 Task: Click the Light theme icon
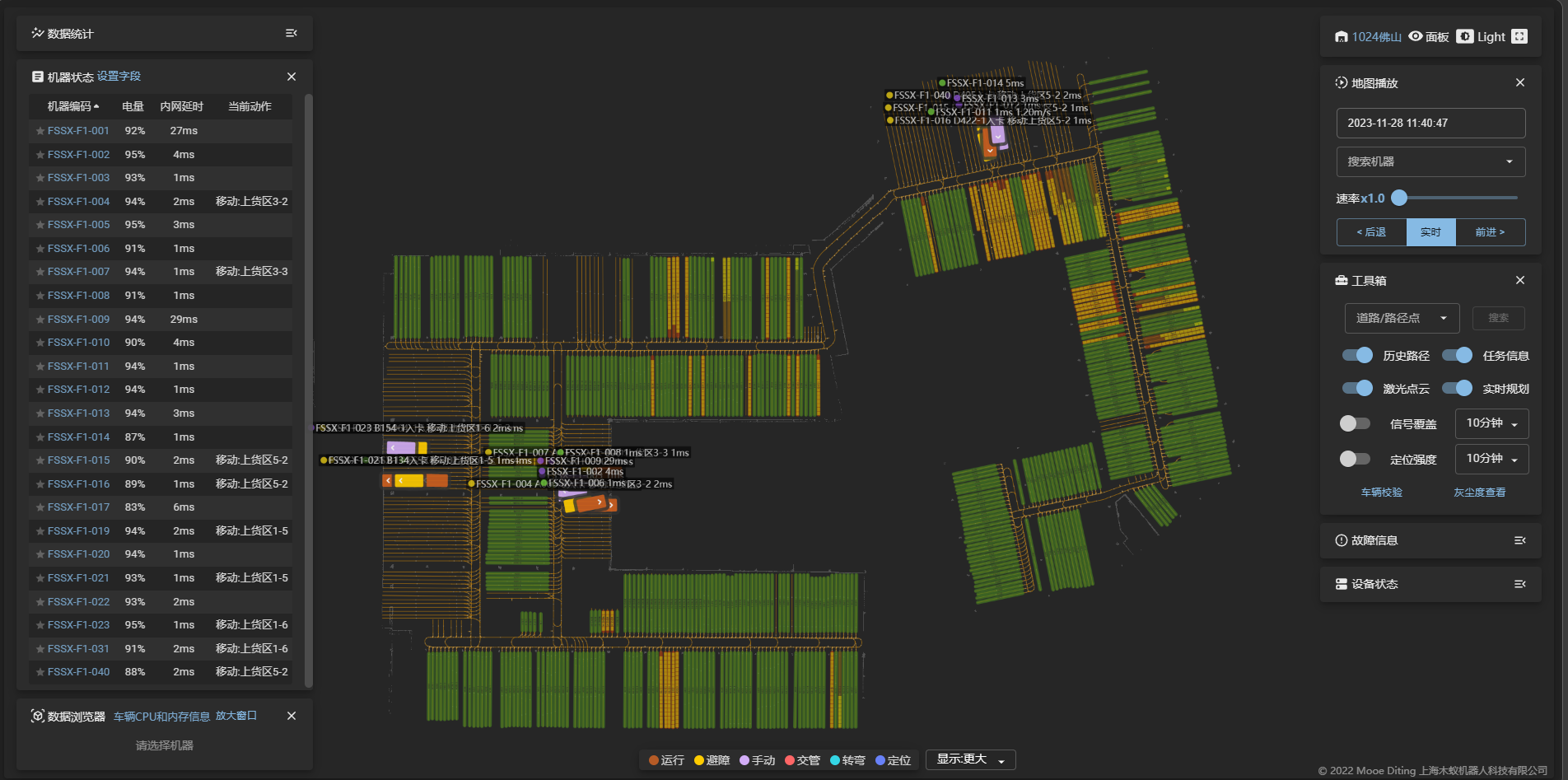pyautogui.click(x=1465, y=36)
